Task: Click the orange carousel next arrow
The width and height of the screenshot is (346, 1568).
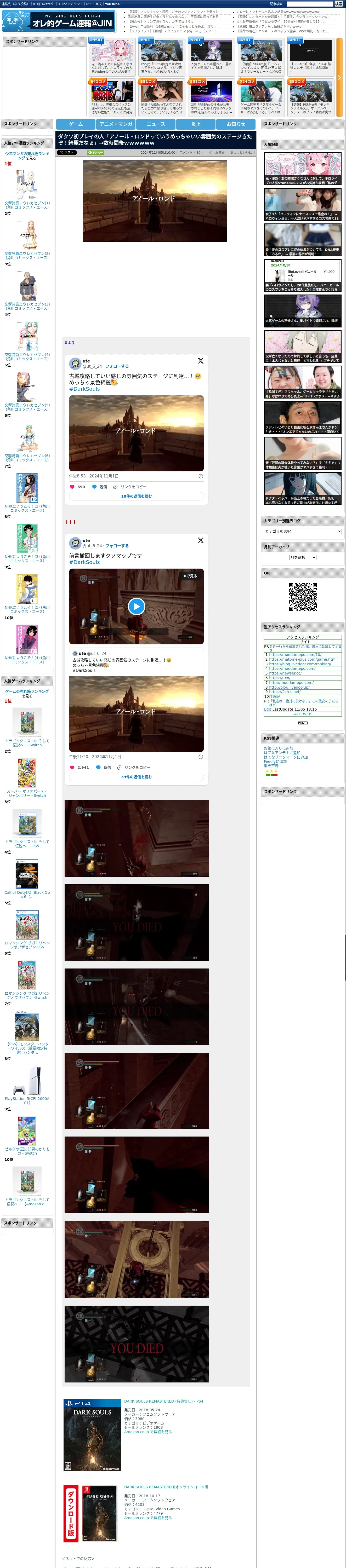Action: pyautogui.click(x=339, y=78)
